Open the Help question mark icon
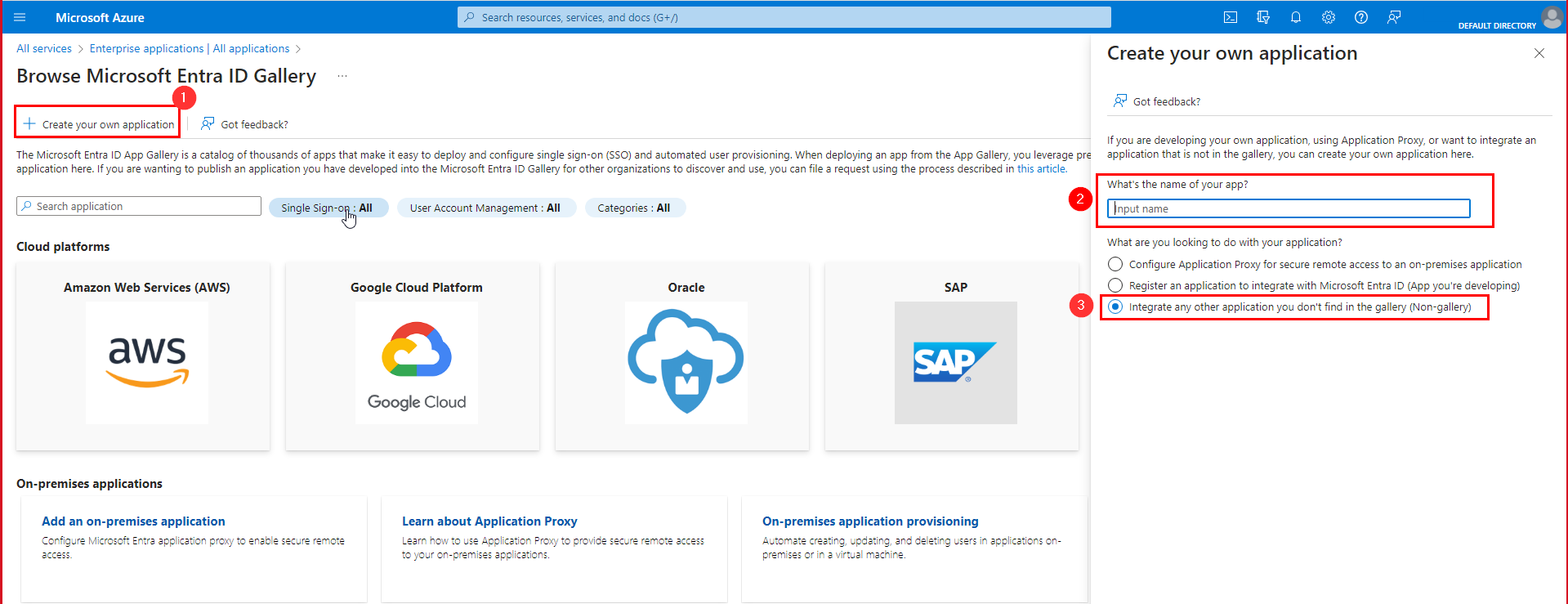 tap(1361, 17)
